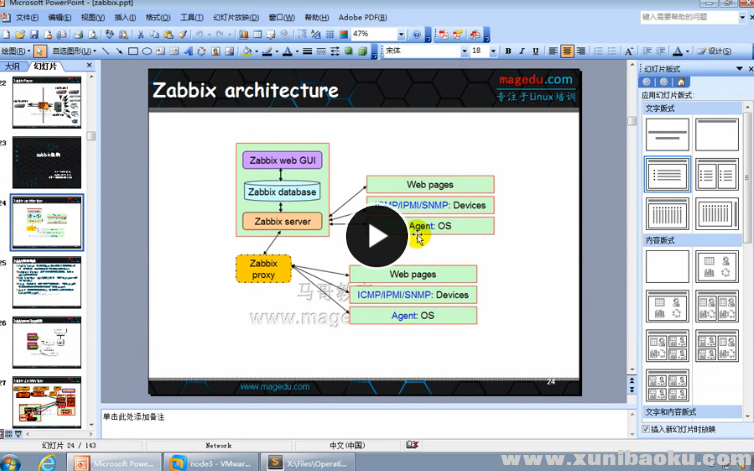Underline the selected text
This screenshot has width=754, height=471.
(x=535, y=51)
